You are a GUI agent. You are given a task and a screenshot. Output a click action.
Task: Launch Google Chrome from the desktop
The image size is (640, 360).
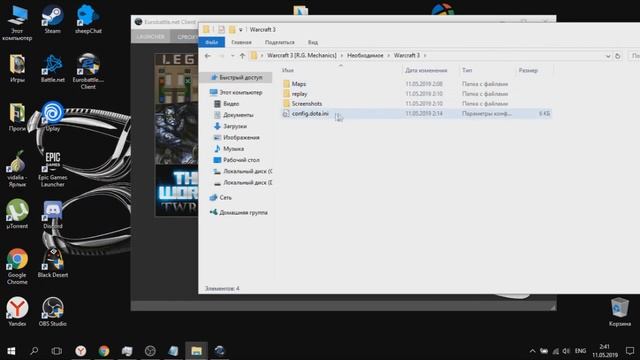click(17, 266)
